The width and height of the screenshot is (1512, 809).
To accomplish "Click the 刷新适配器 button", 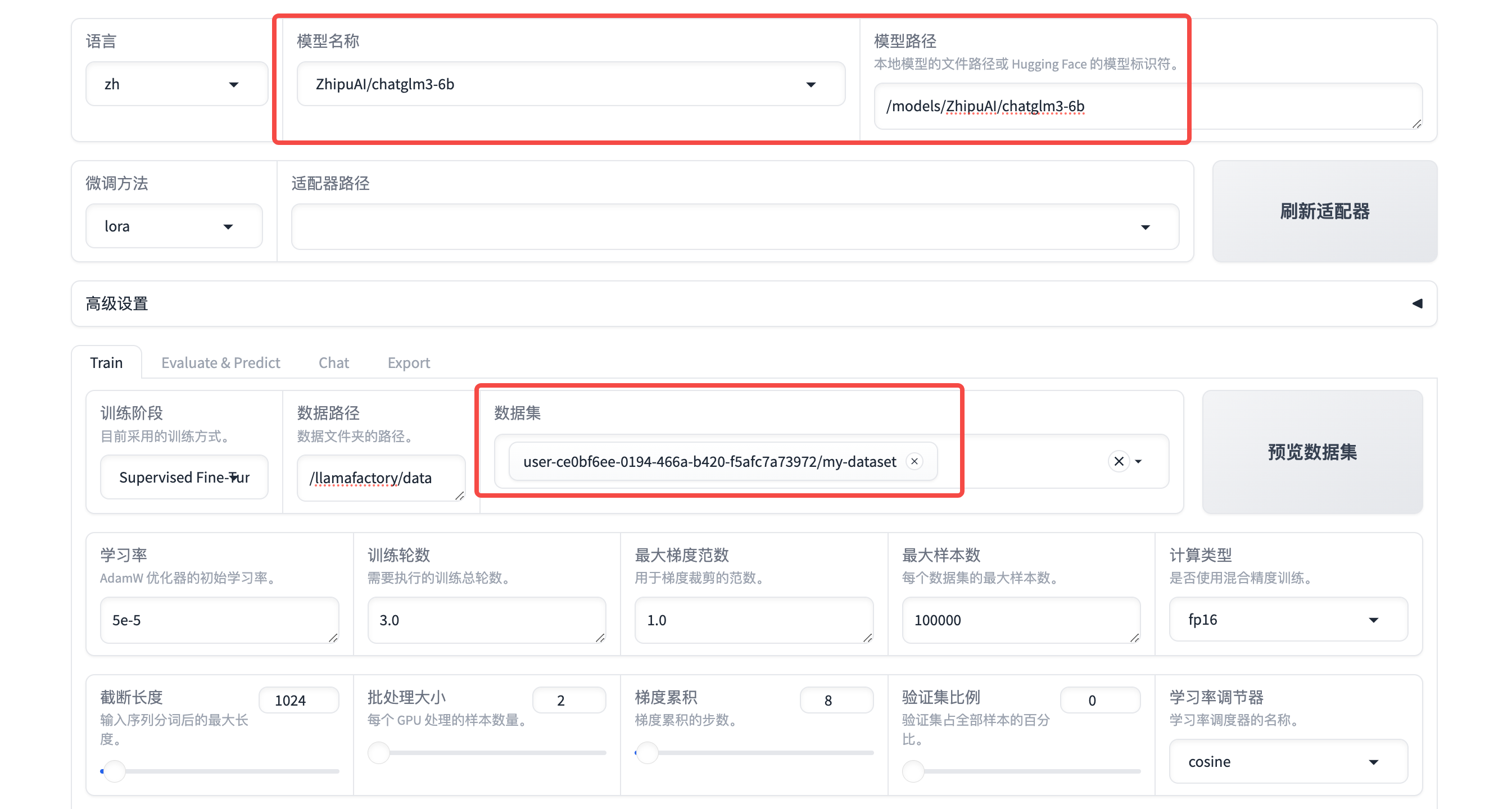I will 1324,211.
